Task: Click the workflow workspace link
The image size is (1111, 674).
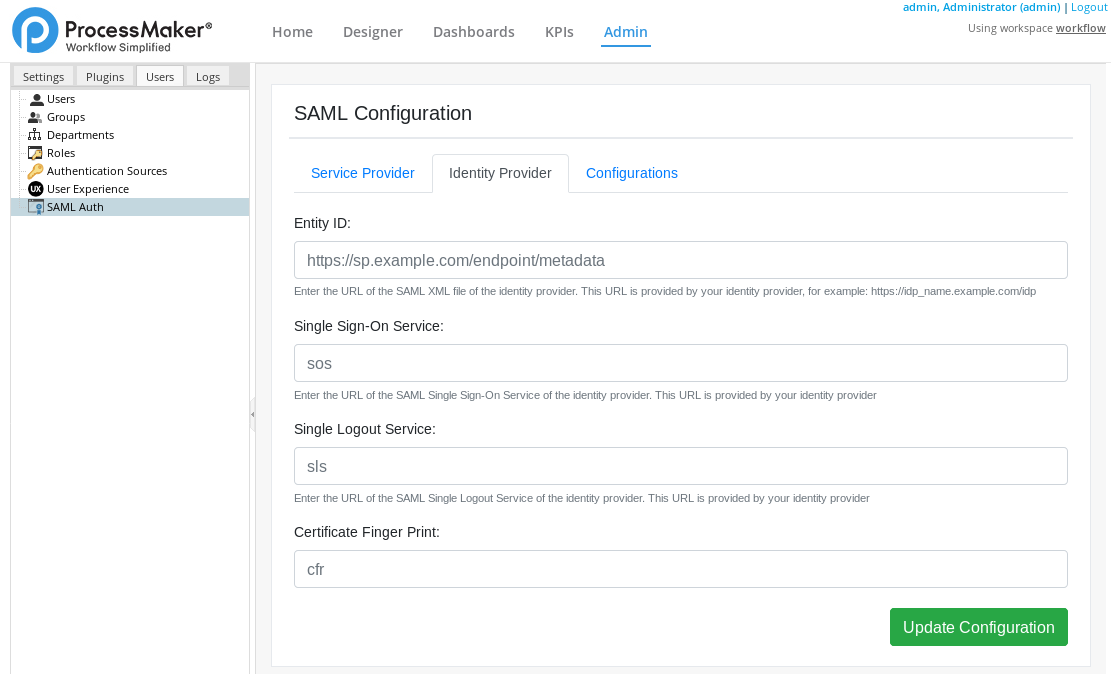Action: (1080, 28)
